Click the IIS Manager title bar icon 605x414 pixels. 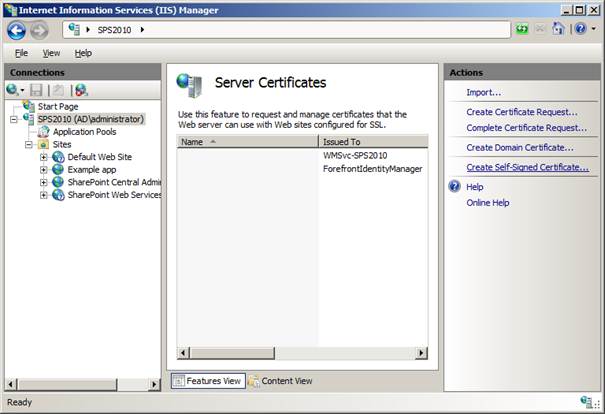pos(10,10)
